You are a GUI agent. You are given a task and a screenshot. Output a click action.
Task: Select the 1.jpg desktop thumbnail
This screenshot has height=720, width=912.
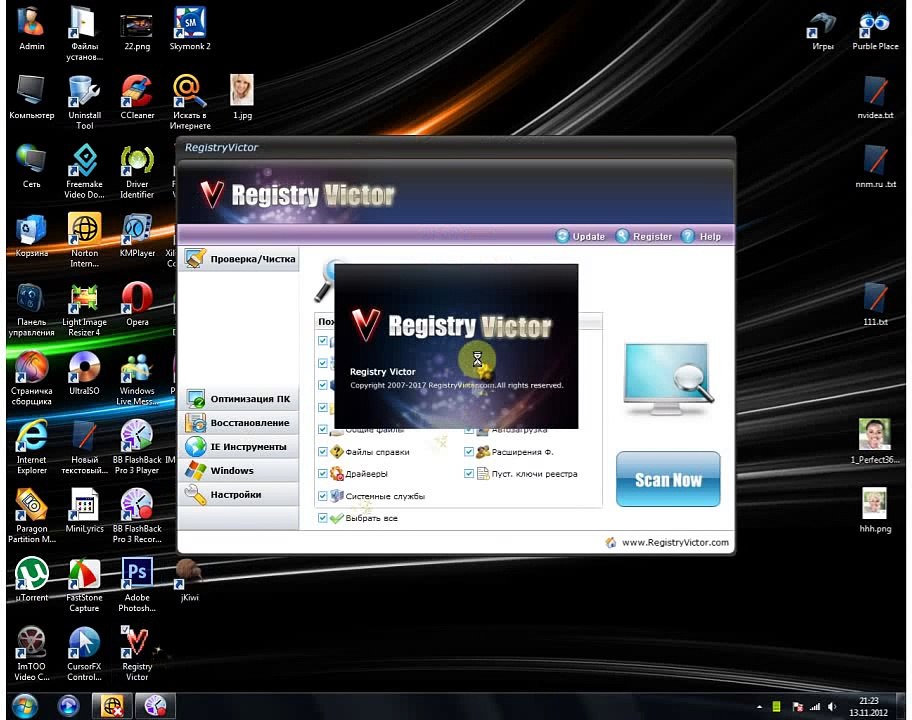point(242,98)
